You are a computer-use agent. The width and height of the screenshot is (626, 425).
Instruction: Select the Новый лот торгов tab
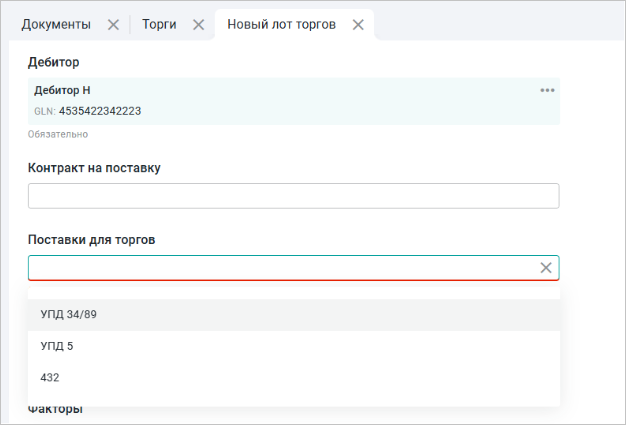(281, 24)
